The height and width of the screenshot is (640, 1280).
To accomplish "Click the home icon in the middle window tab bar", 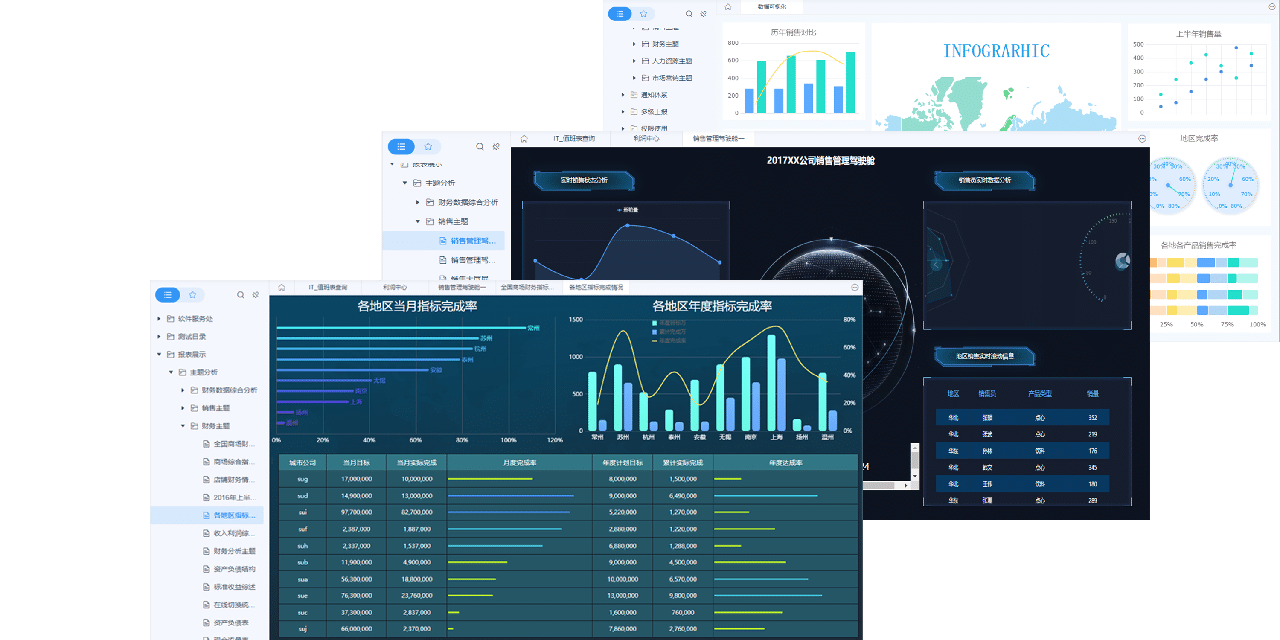I will click(x=523, y=138).
